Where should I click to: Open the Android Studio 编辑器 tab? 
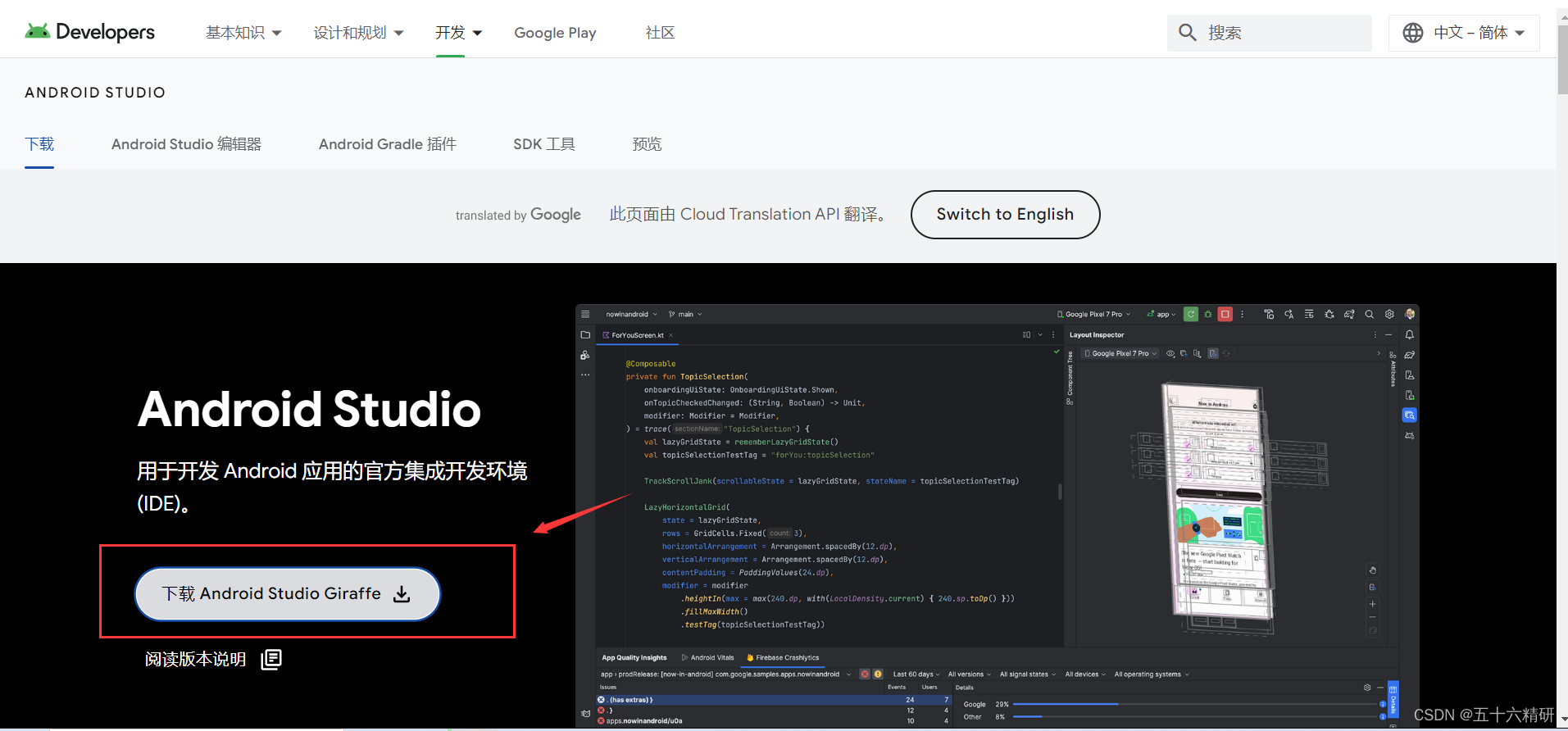pyautogui.click(x=186, y=144)
